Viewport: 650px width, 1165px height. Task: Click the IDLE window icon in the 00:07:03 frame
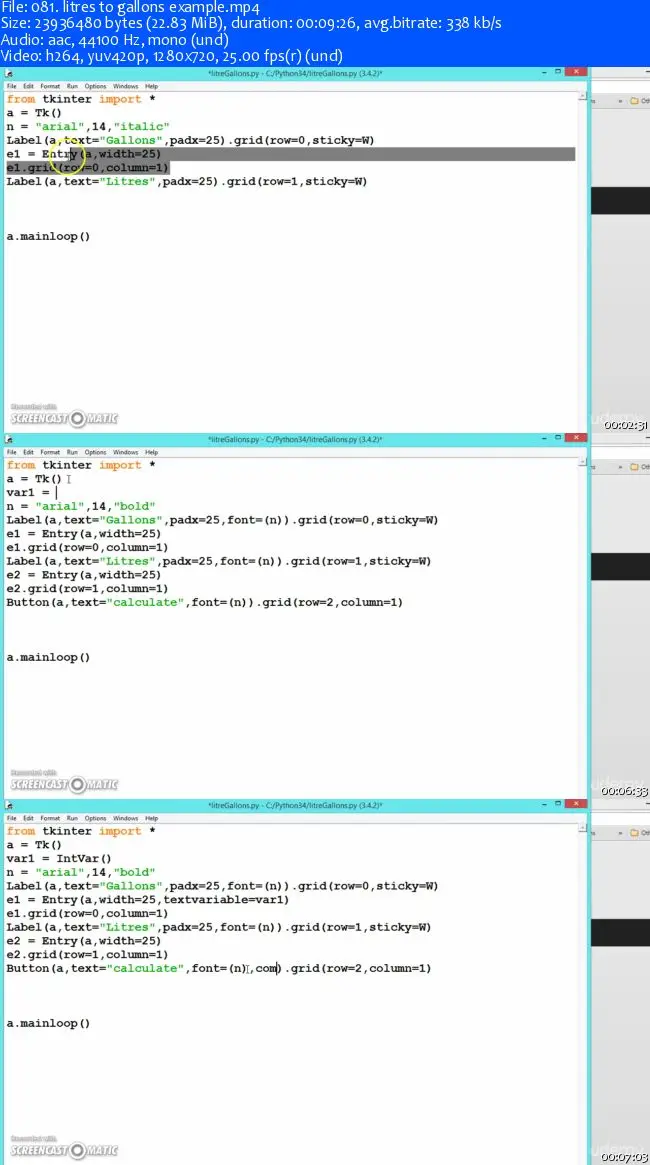pyautogui.click(x=9, y=805)
